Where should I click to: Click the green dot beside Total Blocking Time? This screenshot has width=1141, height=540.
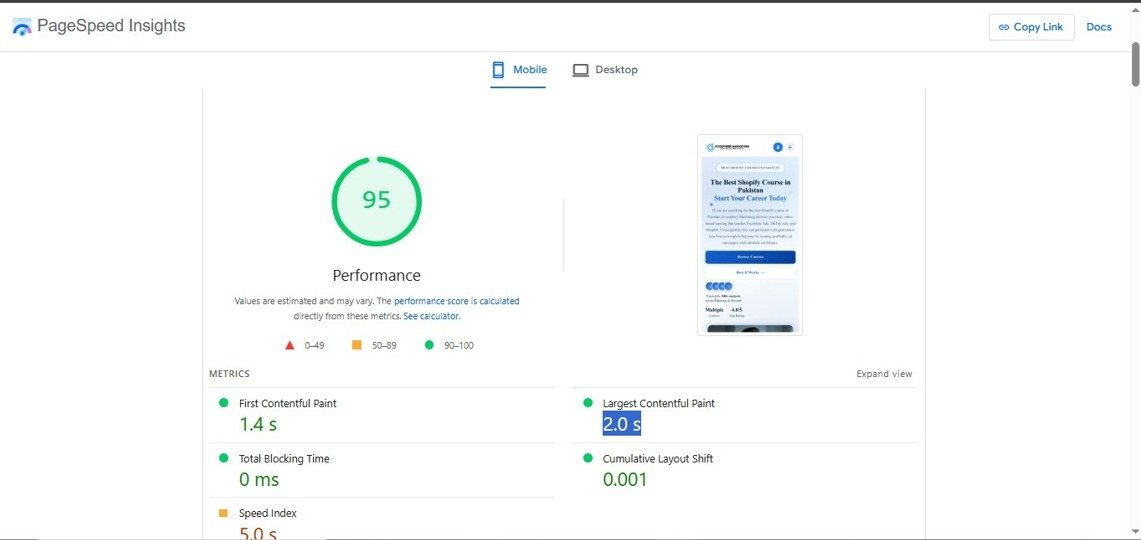tap(223, 458)
